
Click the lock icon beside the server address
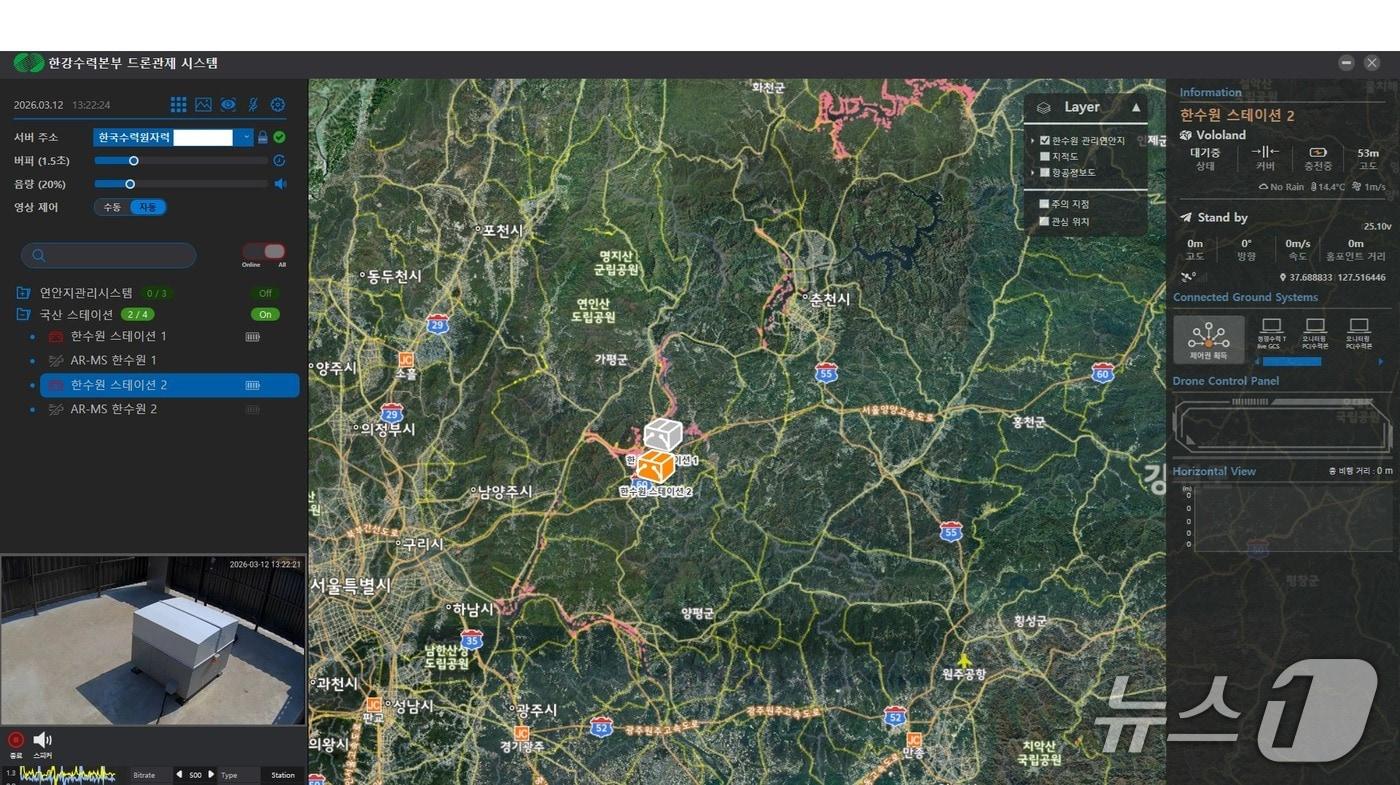click(x=263, y=137)
